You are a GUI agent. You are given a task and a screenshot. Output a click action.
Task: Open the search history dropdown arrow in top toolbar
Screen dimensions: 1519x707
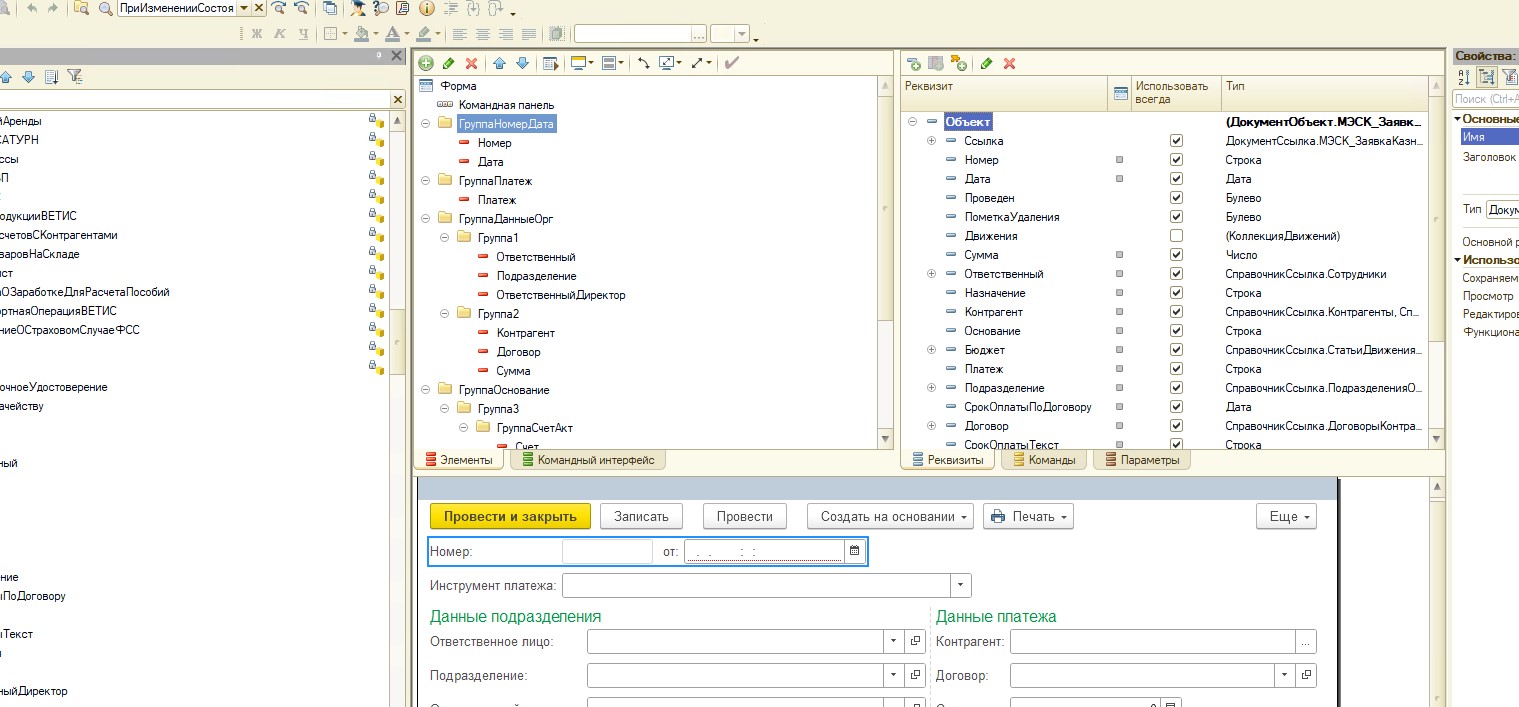244,8
